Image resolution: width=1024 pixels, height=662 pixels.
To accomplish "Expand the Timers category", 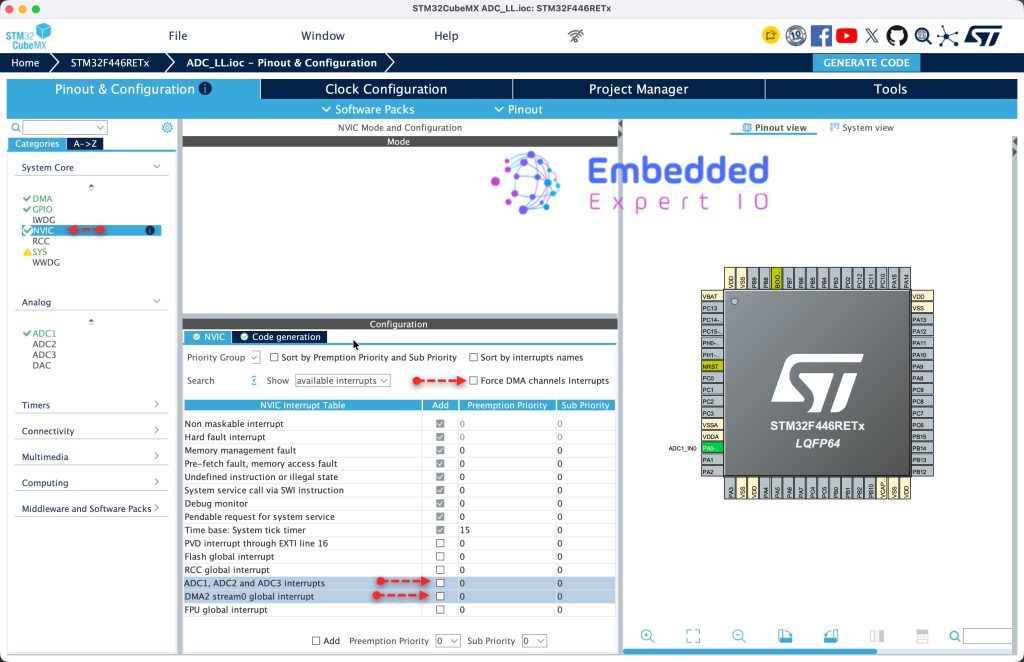I will pyautogui.click(x=91, y=405).
